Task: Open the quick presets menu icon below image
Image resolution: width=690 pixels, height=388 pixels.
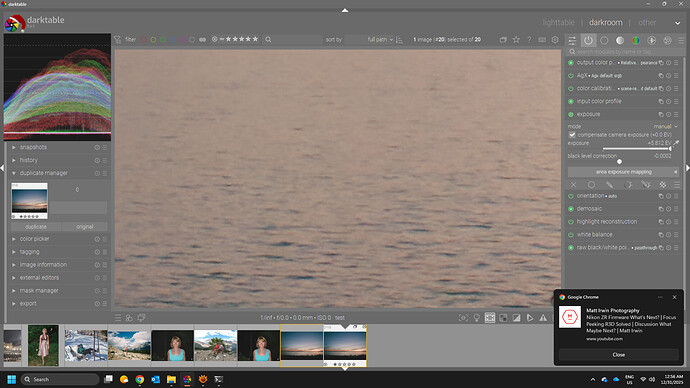Action: [118, 318]
